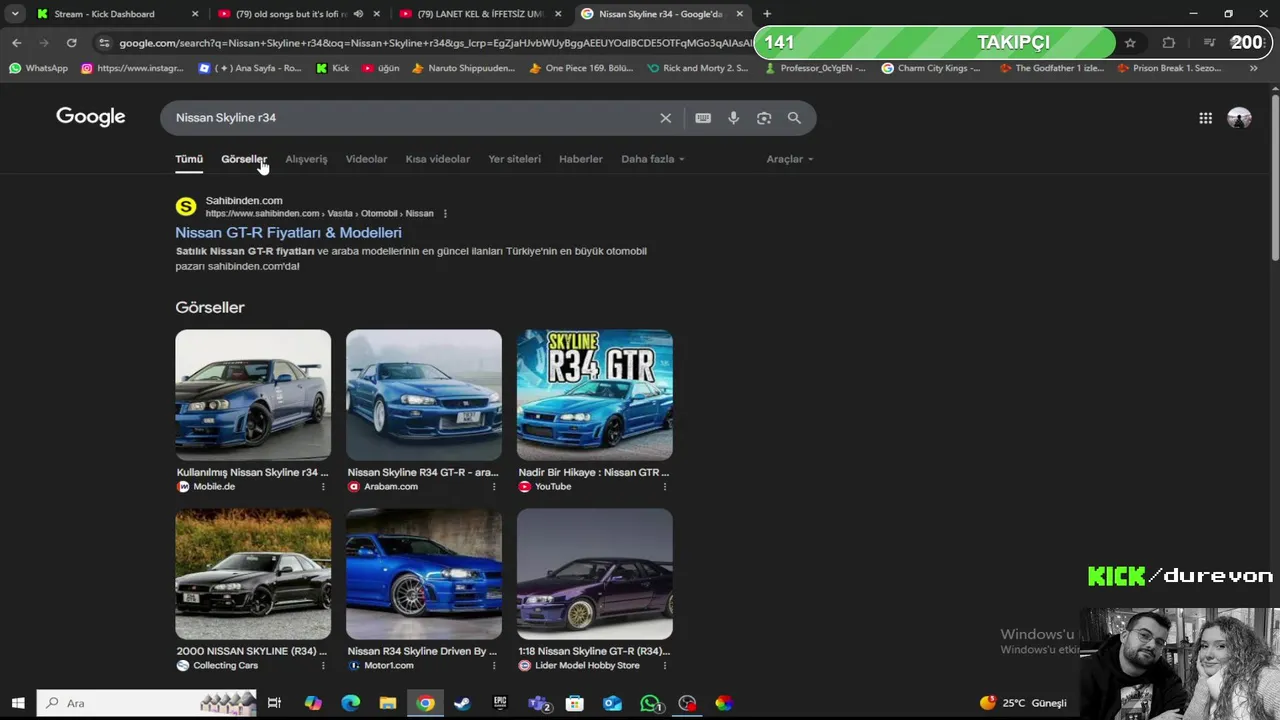
Task: Open Microsoft Store from taskbar
Action: (x=575, y=703)
